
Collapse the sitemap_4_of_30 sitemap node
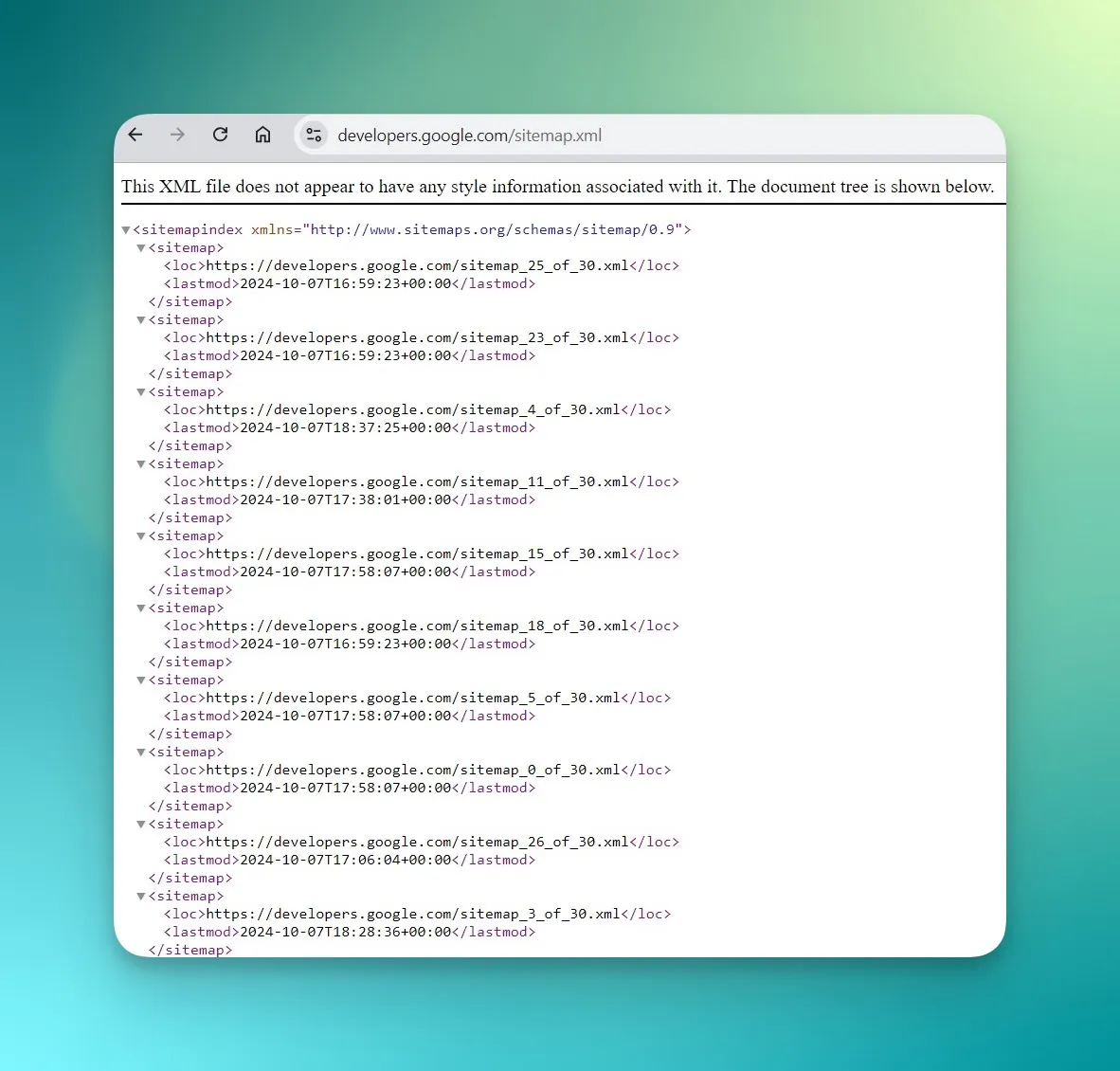coord(141,392)
